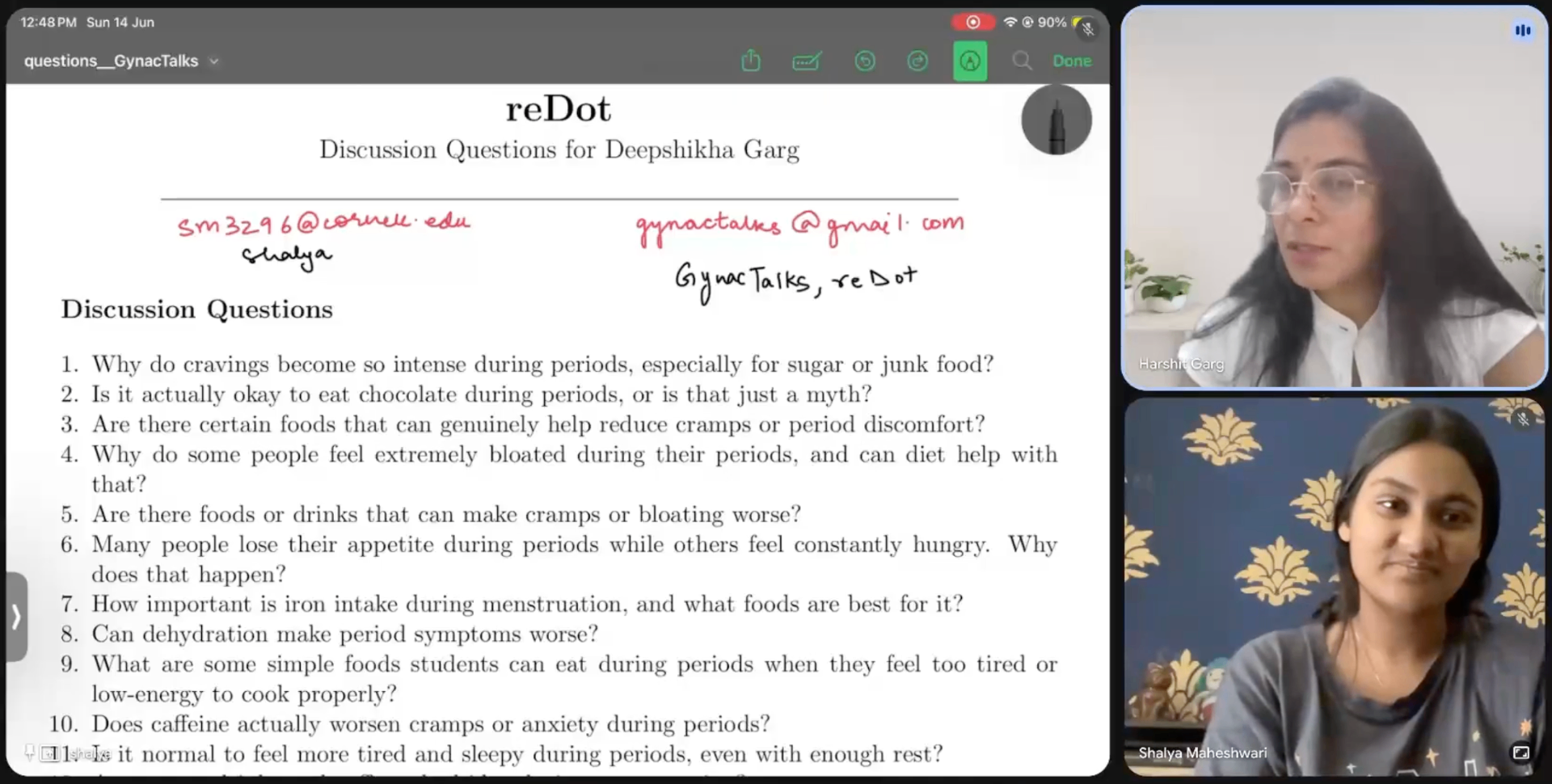Screen dimensions: 1552x784
Task: Redo the annotation stroke
Action: point(917,61)
